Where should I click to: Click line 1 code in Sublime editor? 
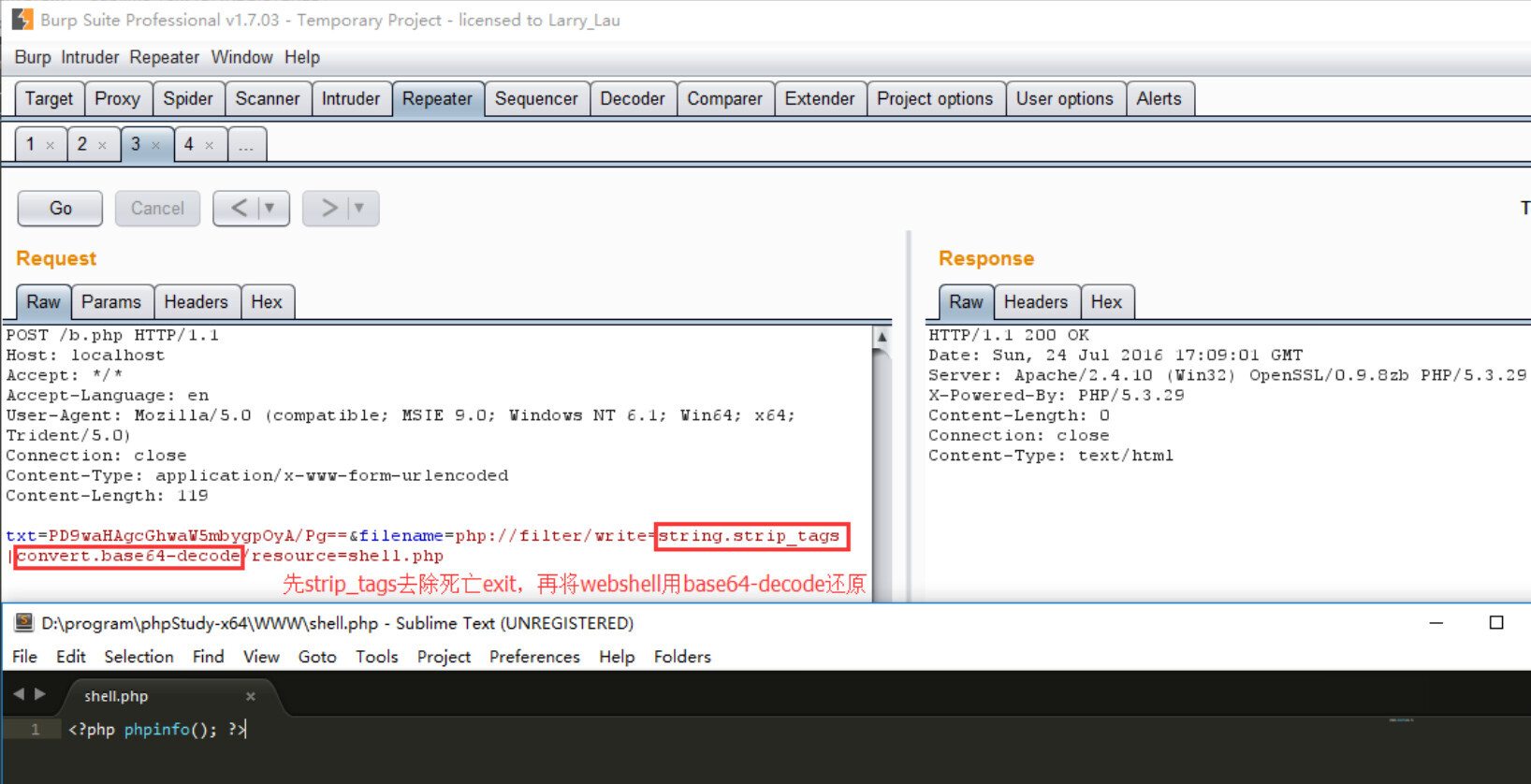point(157,730)
